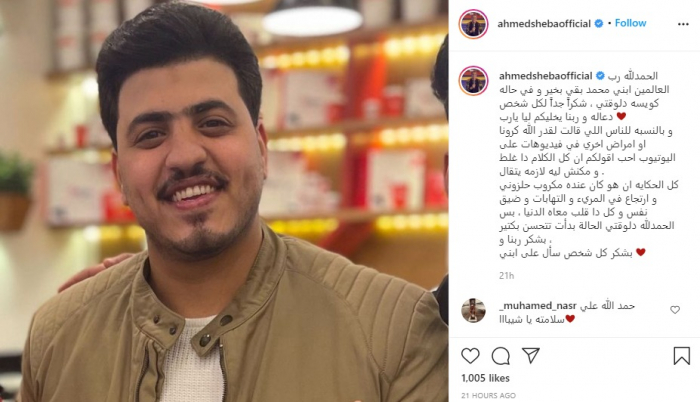Open the three-dot more options menu
The width and height of the screenshot is (700, 402).
[x=683, y=24]
